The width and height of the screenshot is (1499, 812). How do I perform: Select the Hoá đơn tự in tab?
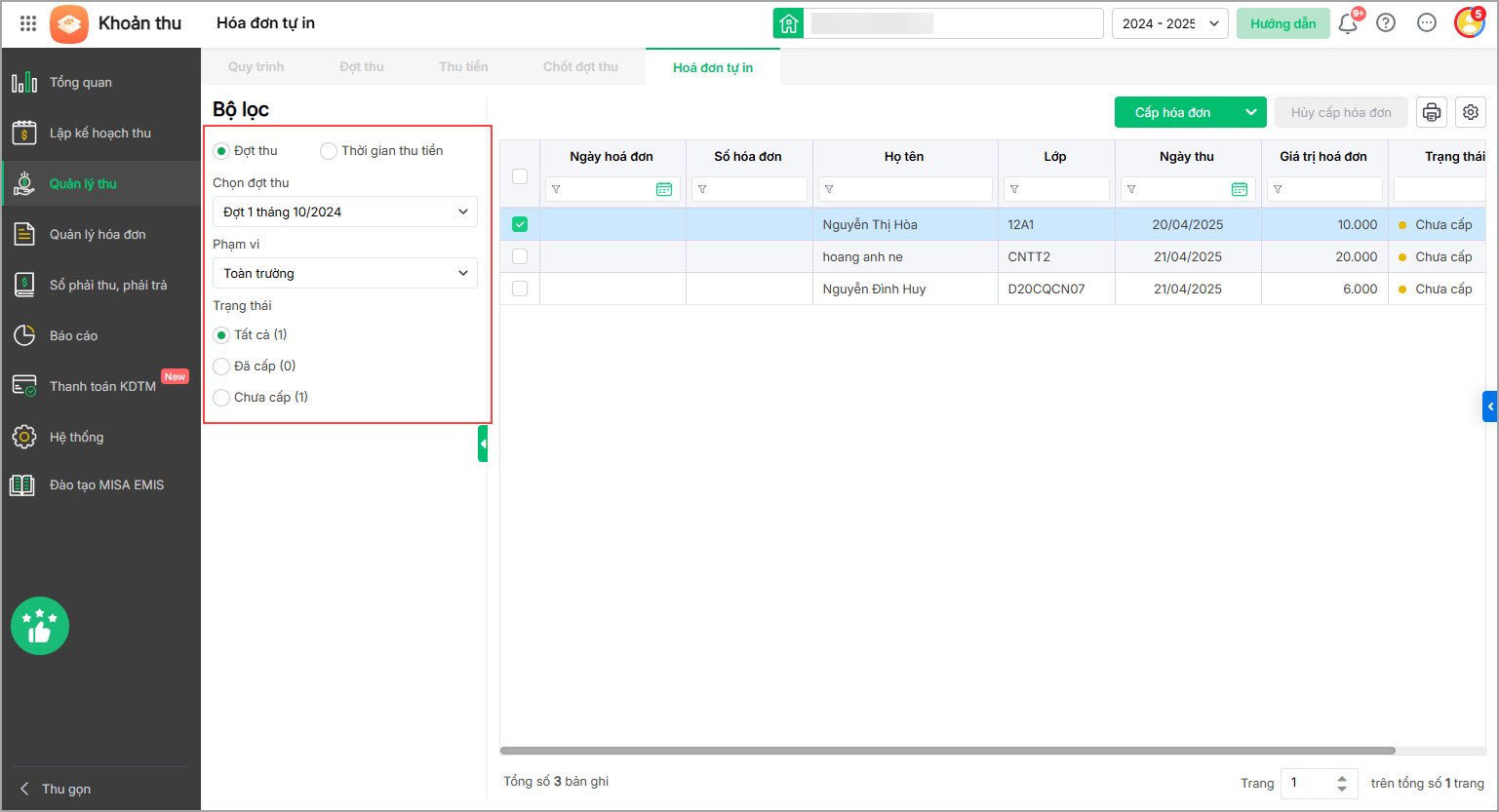pos(713,67)
